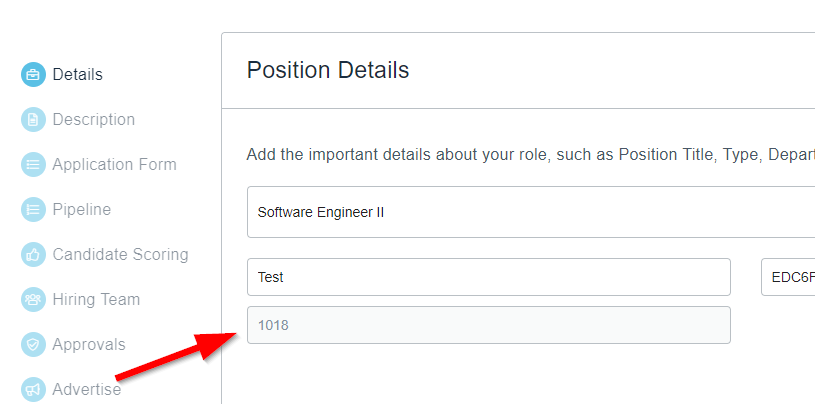Click the greyed-out 1018 field

[489, 325]
